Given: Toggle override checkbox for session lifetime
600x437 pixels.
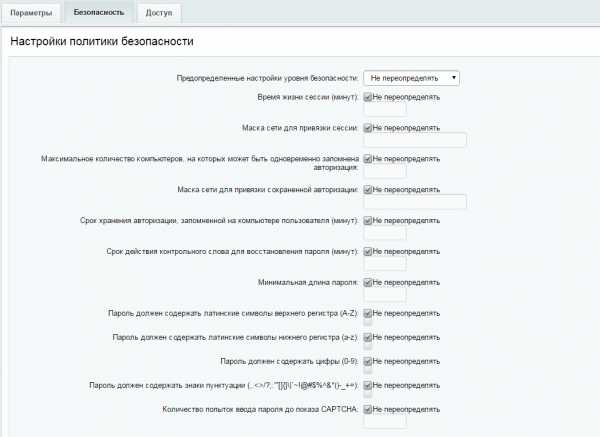Looking at the screenshot, I should tap(369, 98).
